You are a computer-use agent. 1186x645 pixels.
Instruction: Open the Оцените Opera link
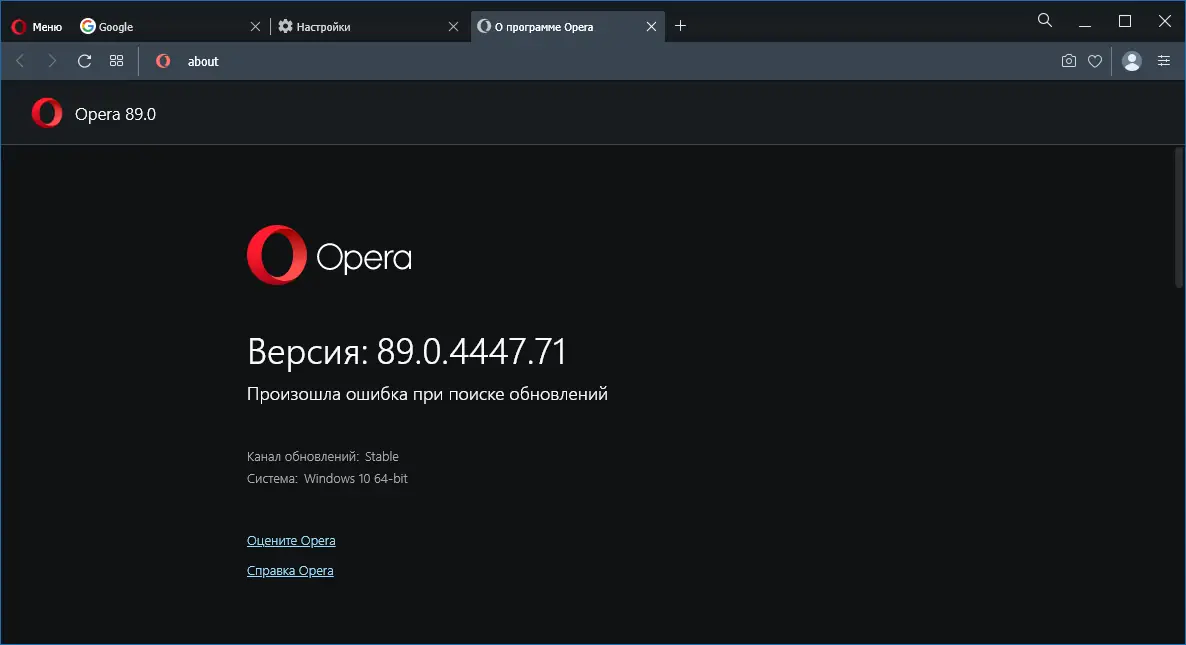click(291, 541)
